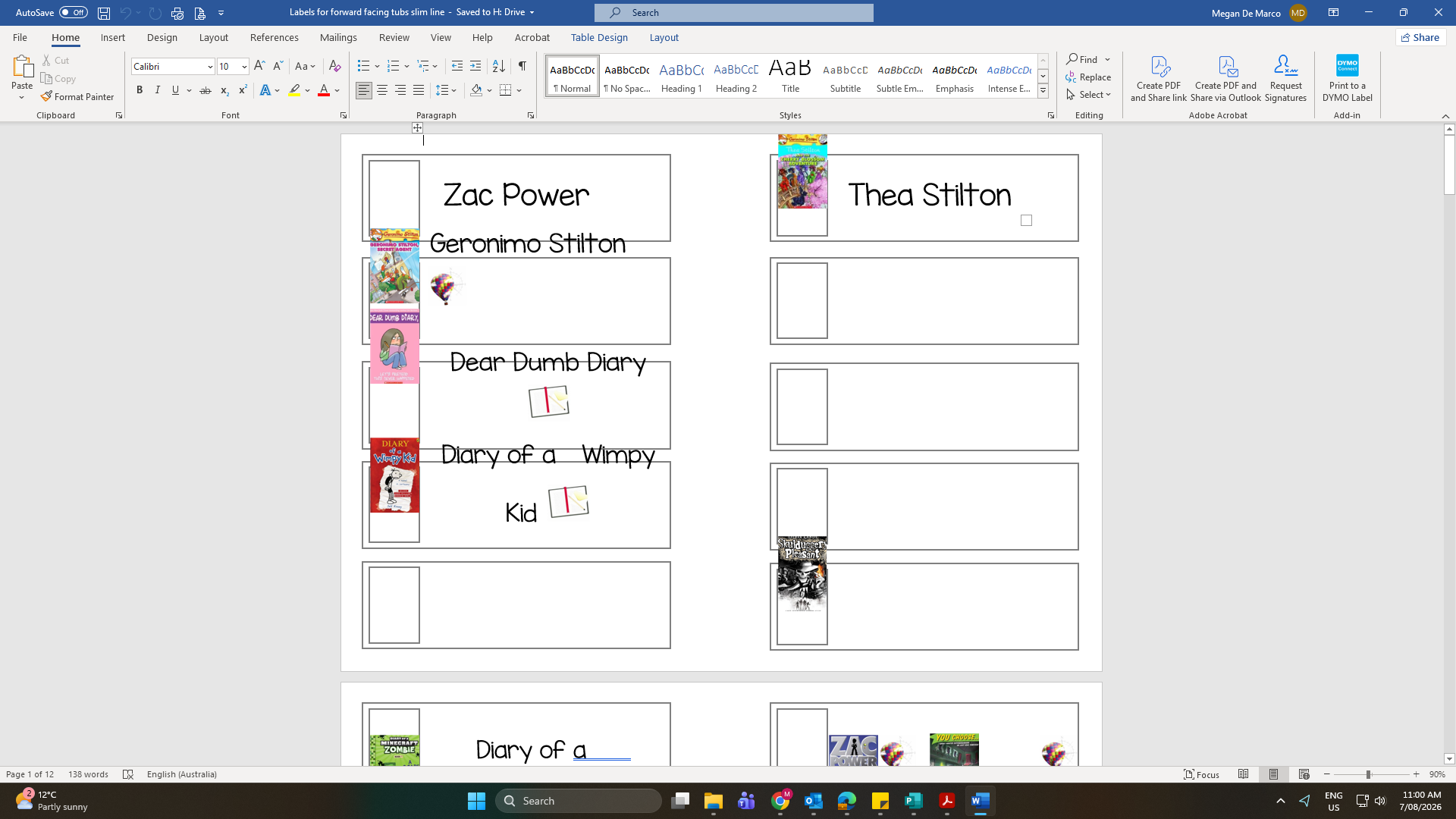Align paragraph text to the right
Viewport: 1456px width, 819px height.
coord(400,90)
